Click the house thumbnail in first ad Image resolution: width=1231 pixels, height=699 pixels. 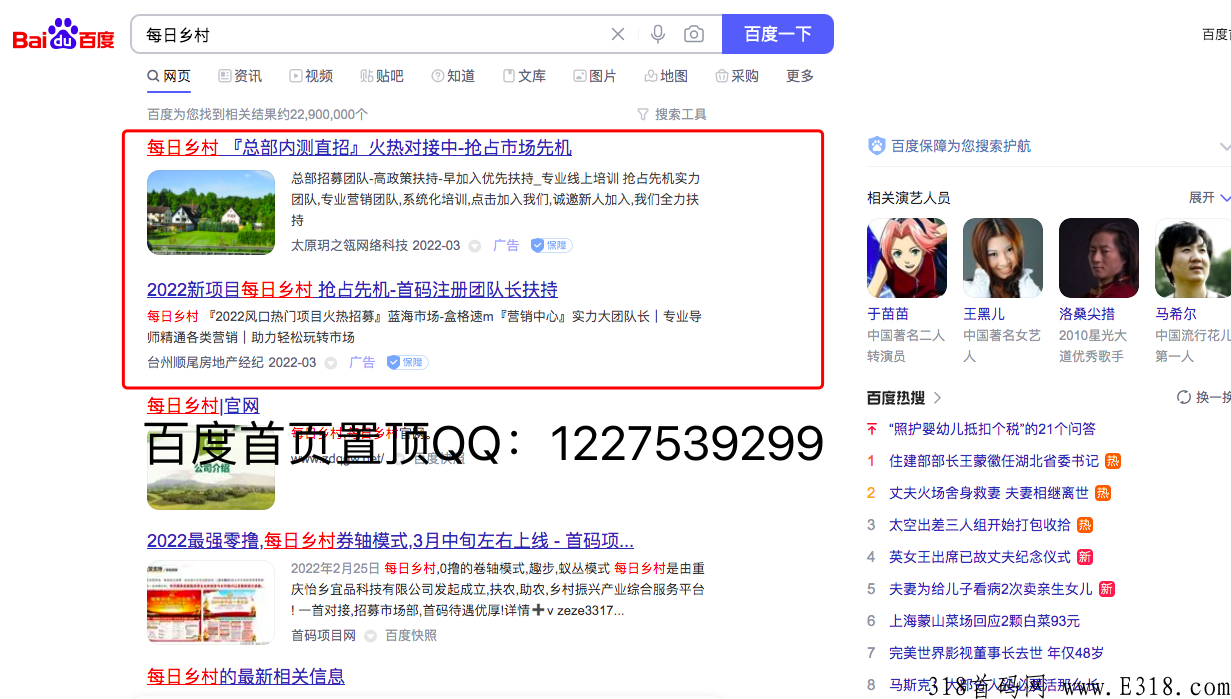[x=211, y=212]
